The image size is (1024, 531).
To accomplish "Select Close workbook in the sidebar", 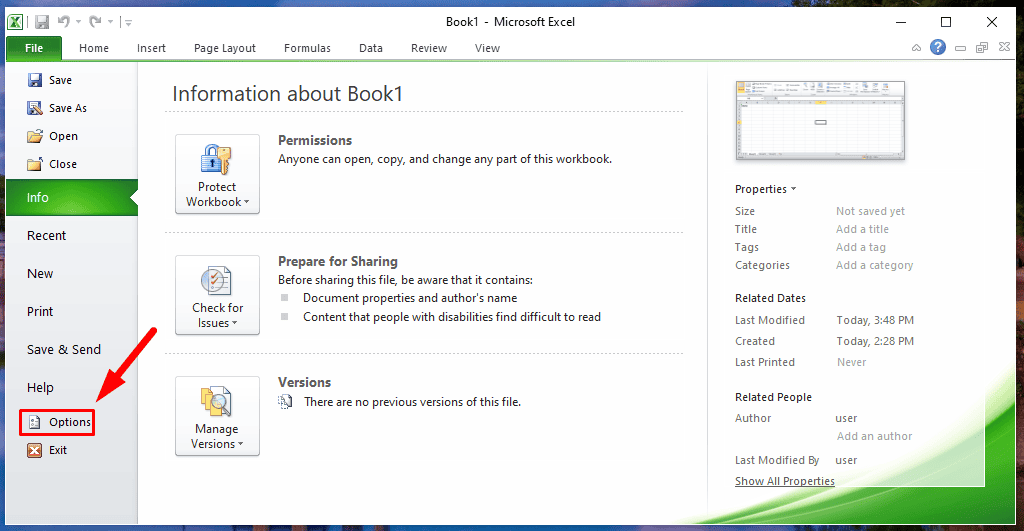I will pyautogui.click(x=62, y=164).
